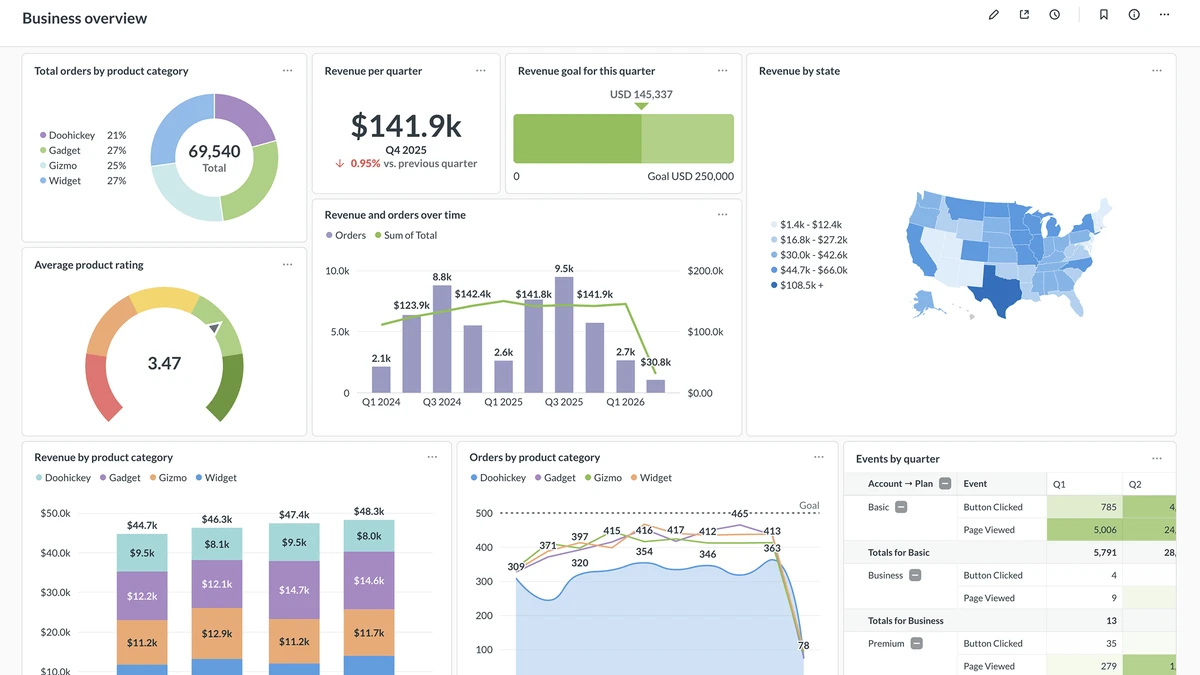Click the Q1 column header in Events table
Image resolution: width=1200 pixels, height=675 pixels.
(1084, 484)
